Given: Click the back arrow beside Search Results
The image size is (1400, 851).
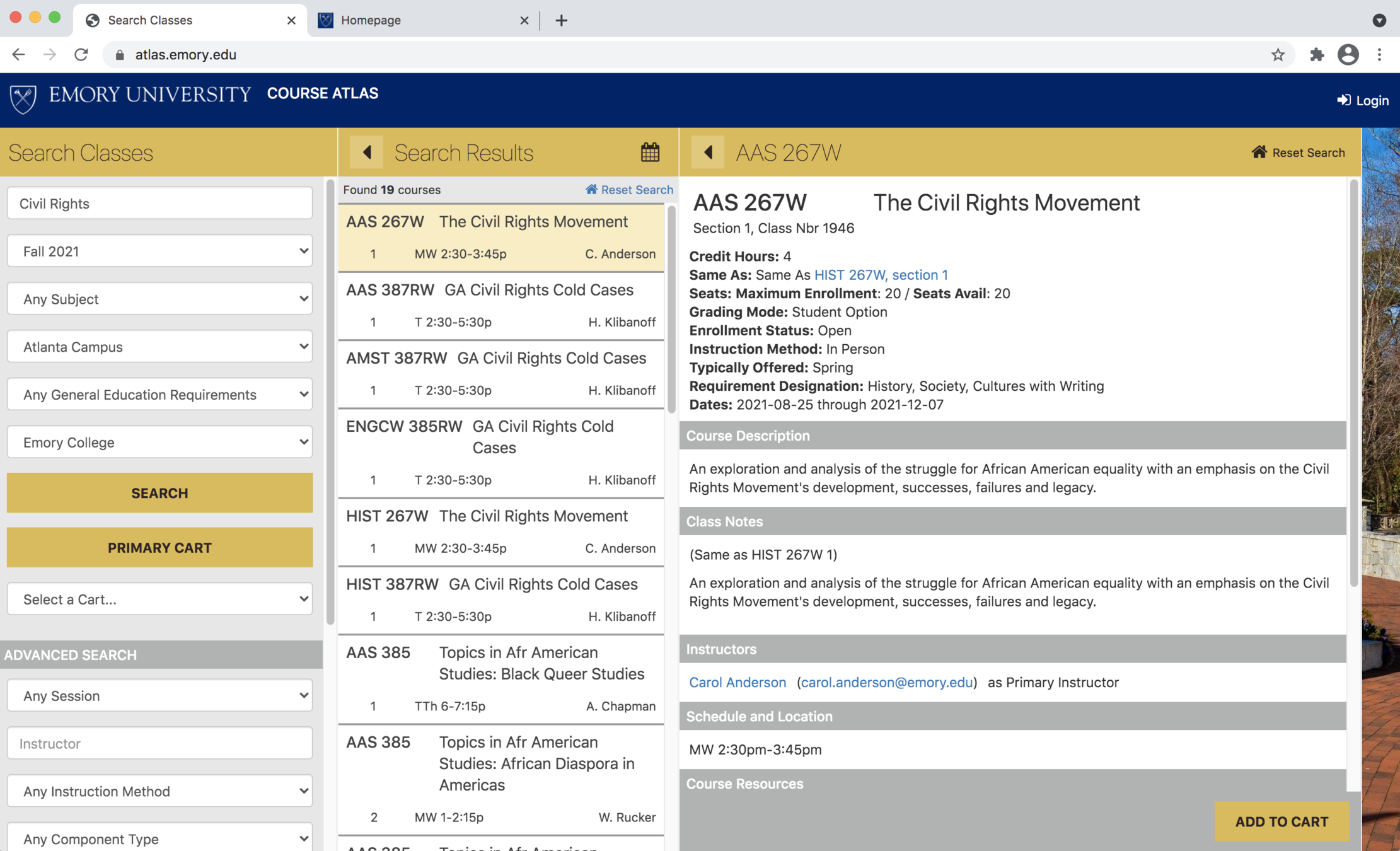Looking at the screenshot, I should 367,152.
